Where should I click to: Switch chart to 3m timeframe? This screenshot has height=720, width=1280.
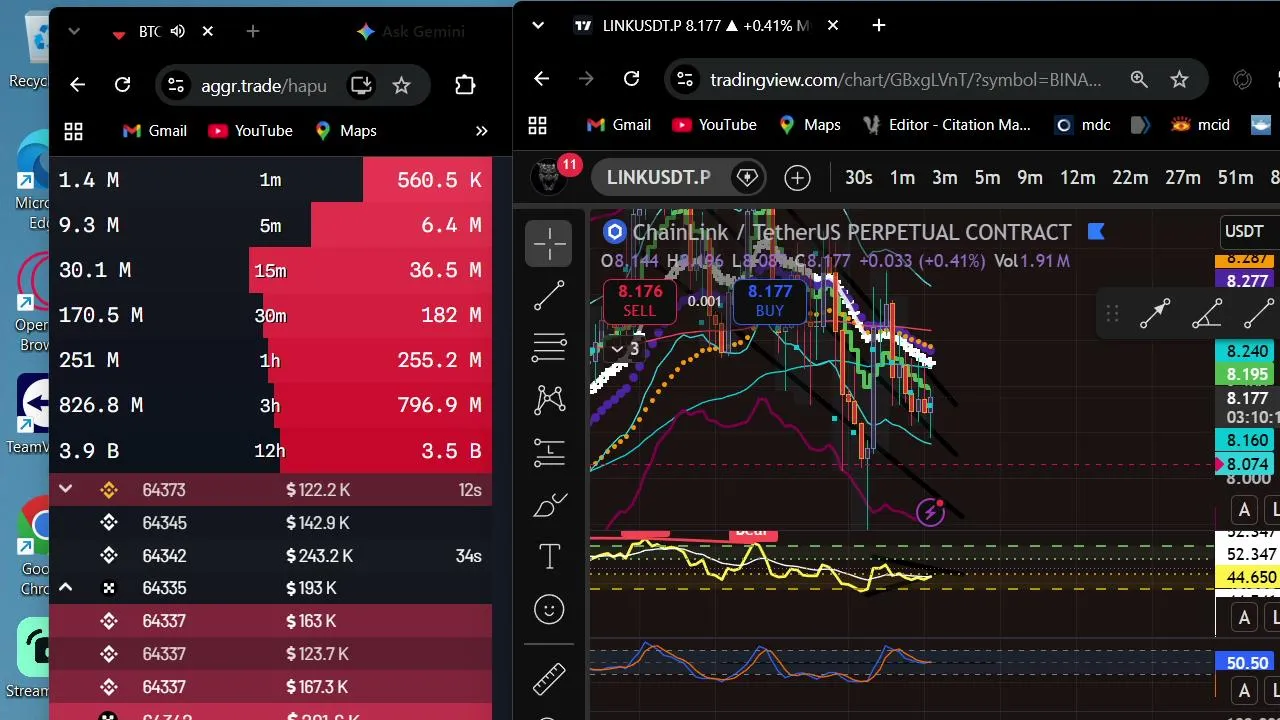pos(945,178)
